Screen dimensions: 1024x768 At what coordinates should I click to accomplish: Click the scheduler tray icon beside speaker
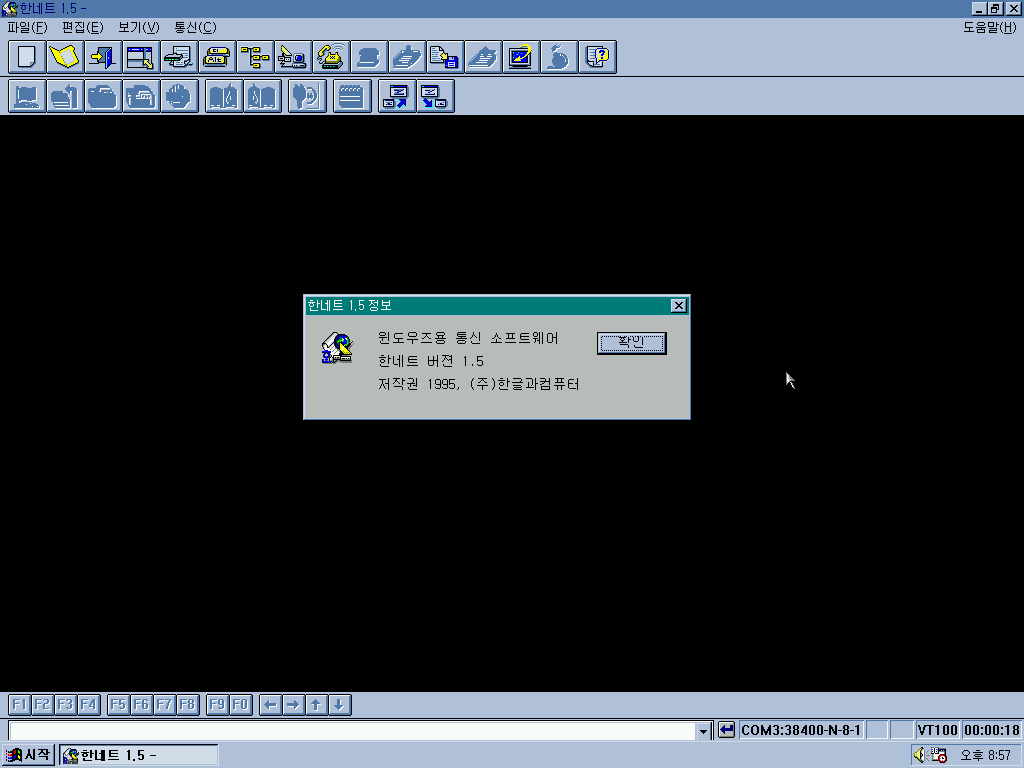(938, 755)
